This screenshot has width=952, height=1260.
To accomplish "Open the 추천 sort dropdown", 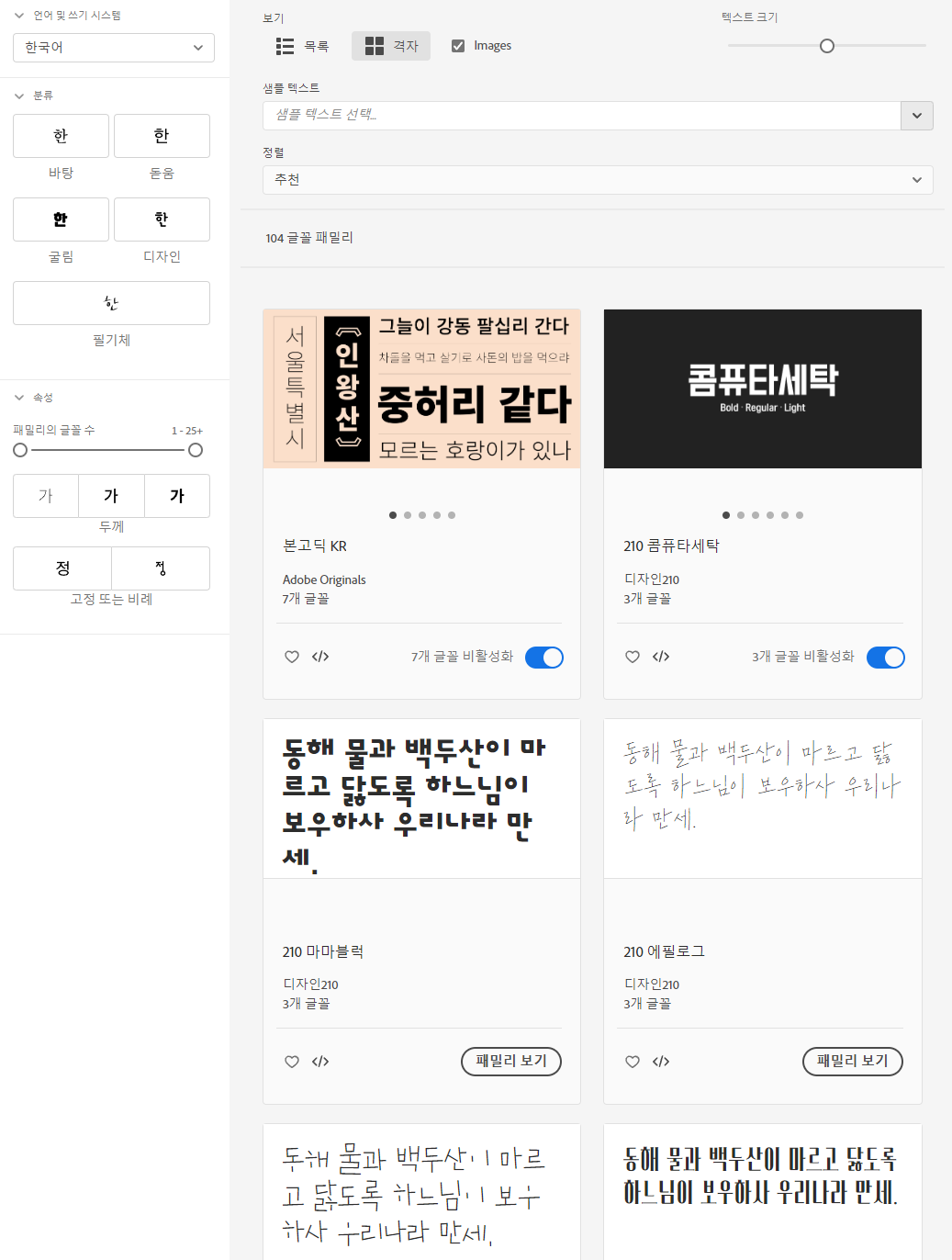I will [598, 180].
